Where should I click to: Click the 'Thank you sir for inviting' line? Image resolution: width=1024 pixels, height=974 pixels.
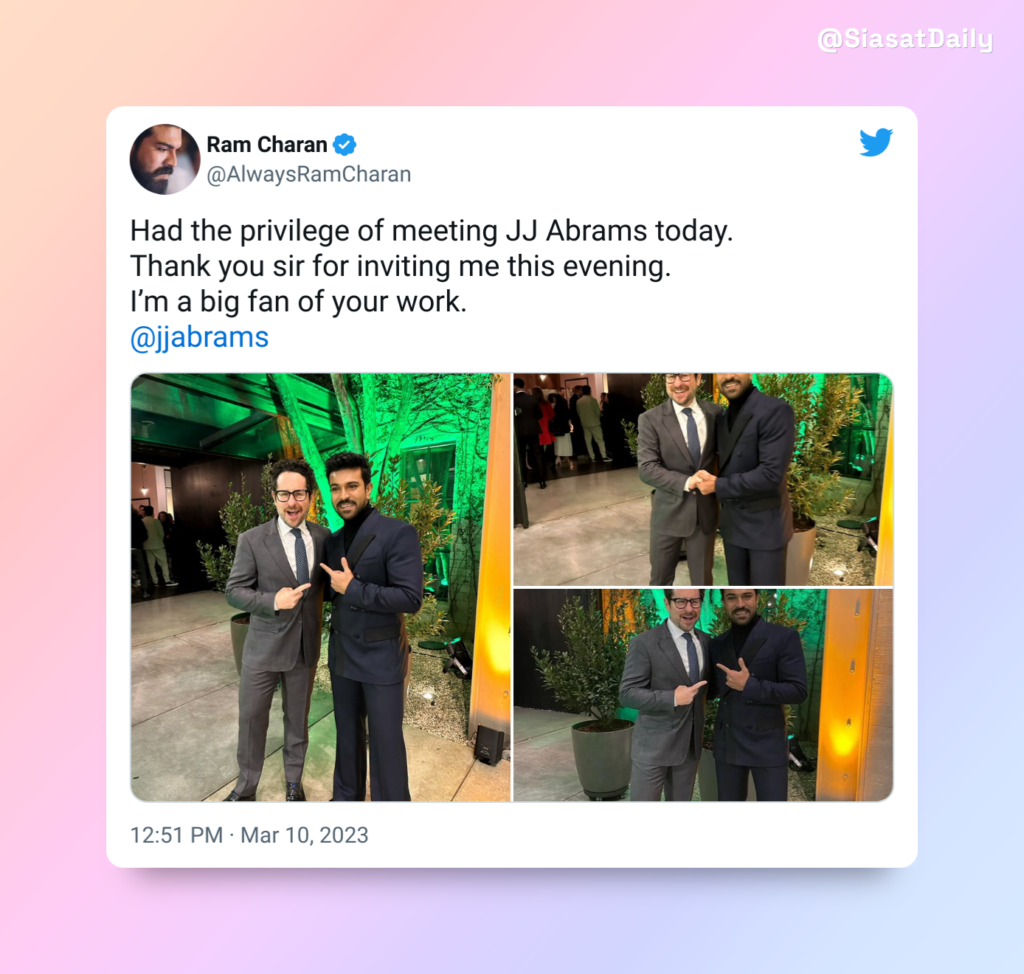click(400, 266)
